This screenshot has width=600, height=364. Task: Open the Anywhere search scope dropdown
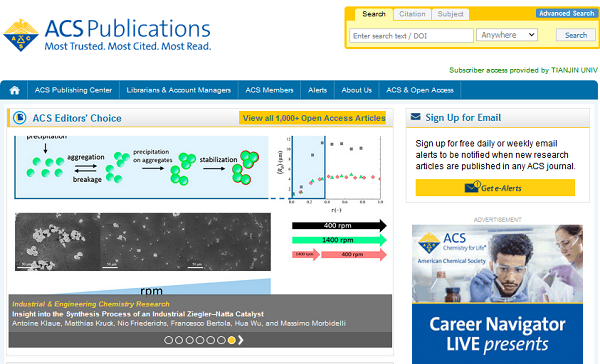tap(507, 35)
